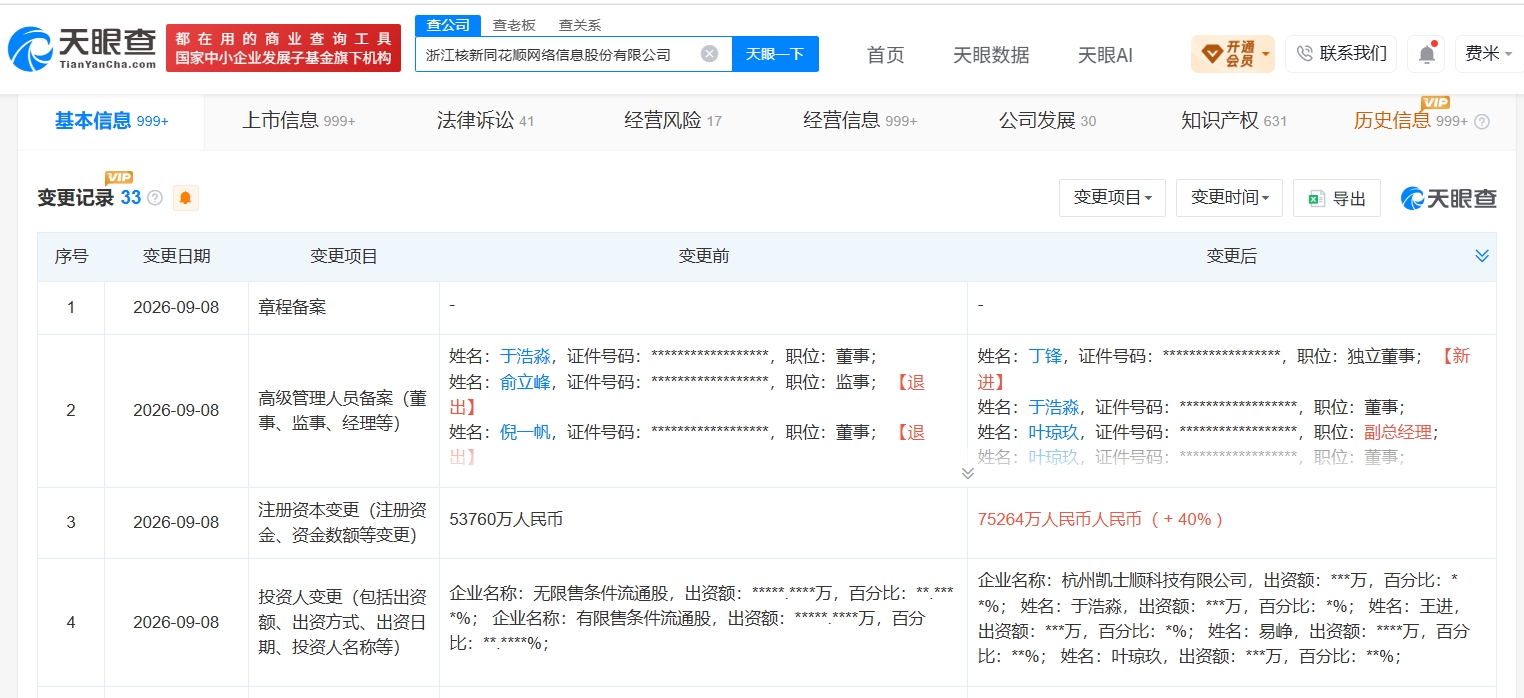
Task: Select the 知识产权 tab
Action: (x=1234, y=121)
